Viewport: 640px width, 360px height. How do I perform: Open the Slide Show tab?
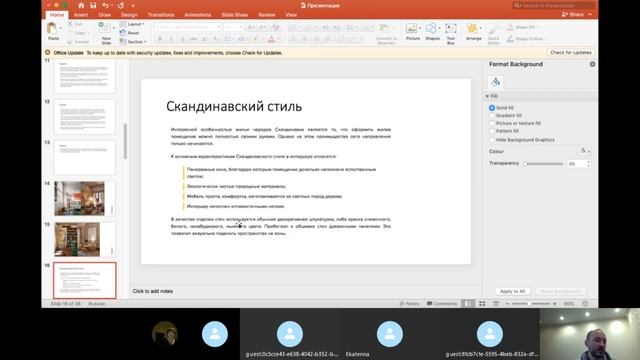[235, 15]
